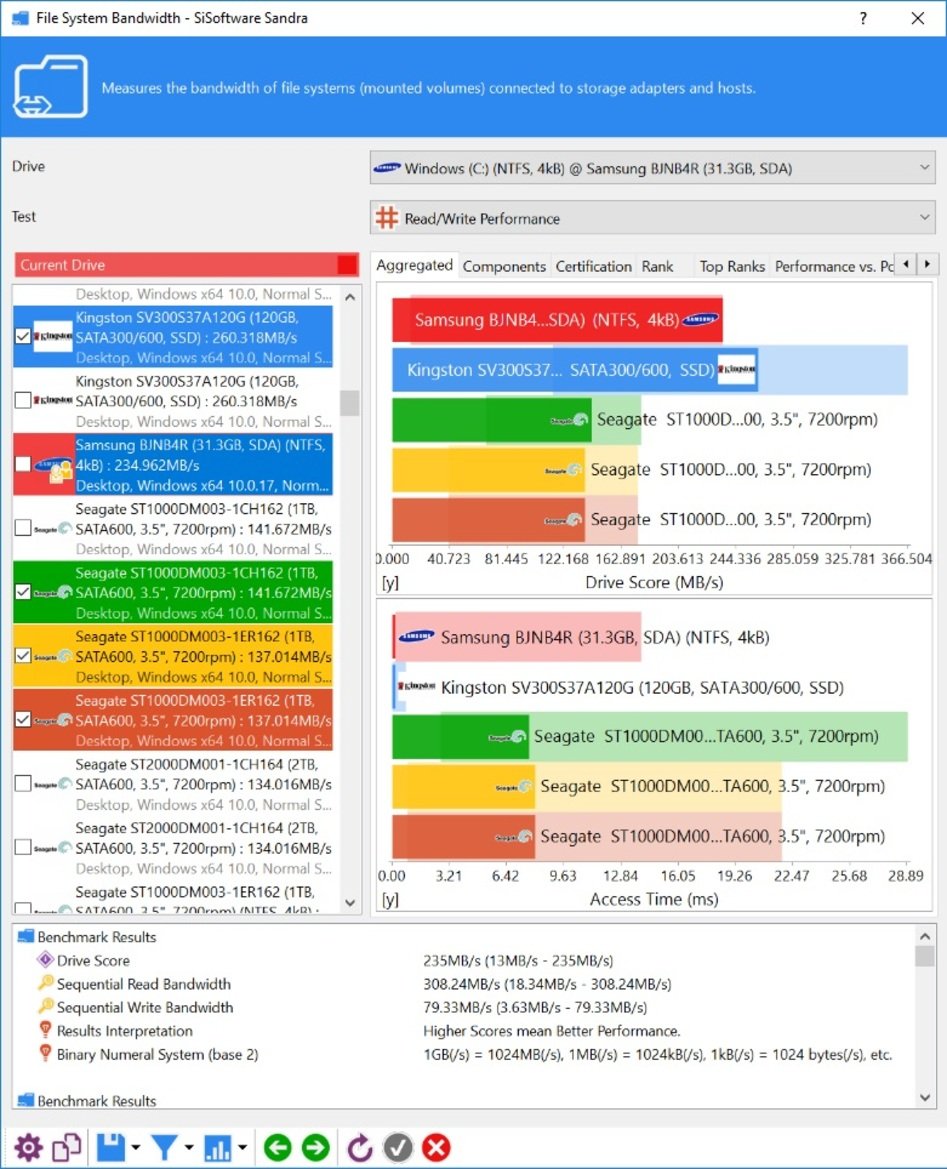Click the Access Time (ms) axis label

tap(654, 899)
